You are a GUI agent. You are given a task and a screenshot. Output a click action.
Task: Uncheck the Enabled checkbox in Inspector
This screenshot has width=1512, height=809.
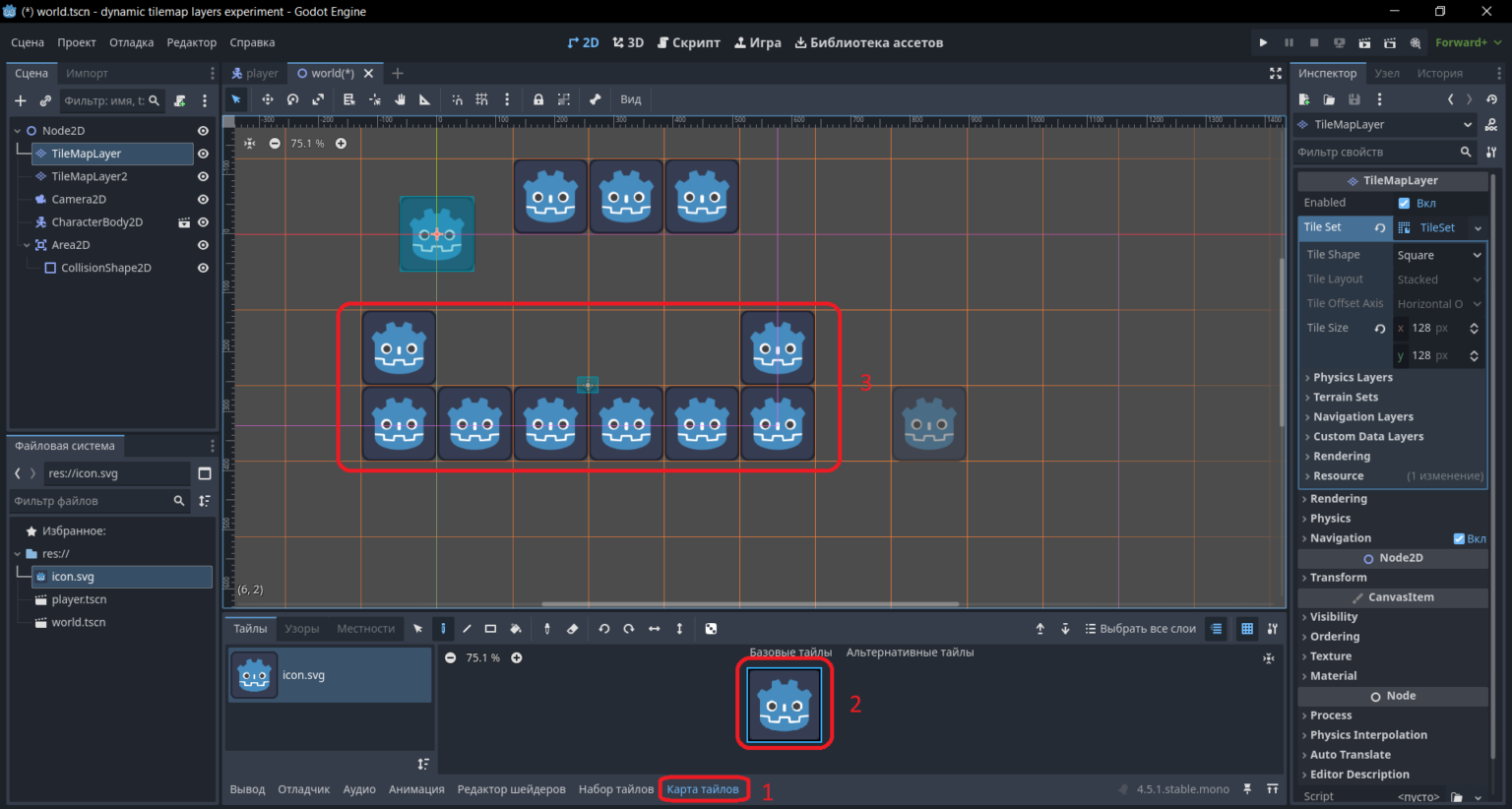pyautogui.click(x=1404, y=203)
